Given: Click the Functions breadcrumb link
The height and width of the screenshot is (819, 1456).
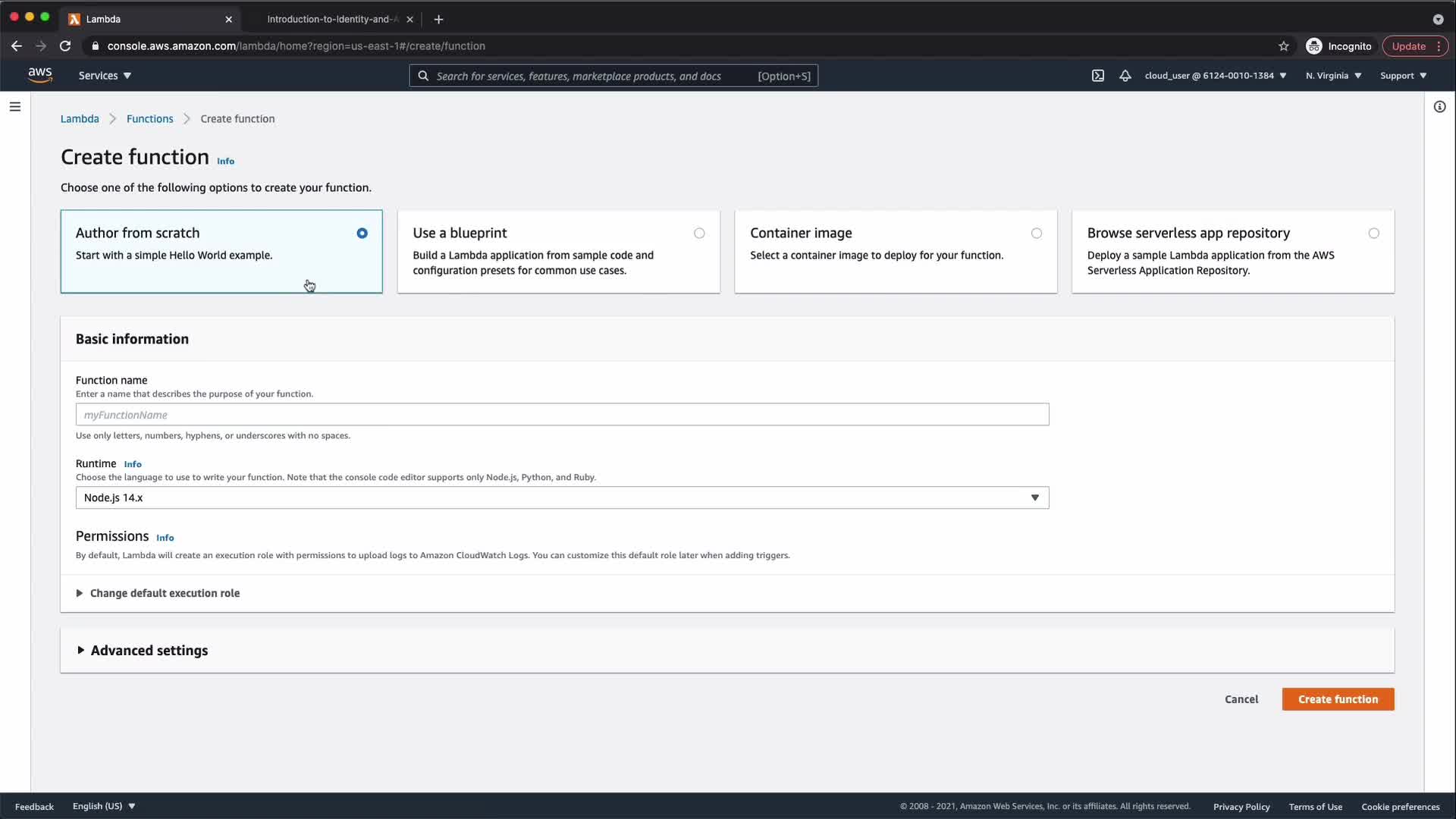Looking at the screenshot, I should click(149, 119).
